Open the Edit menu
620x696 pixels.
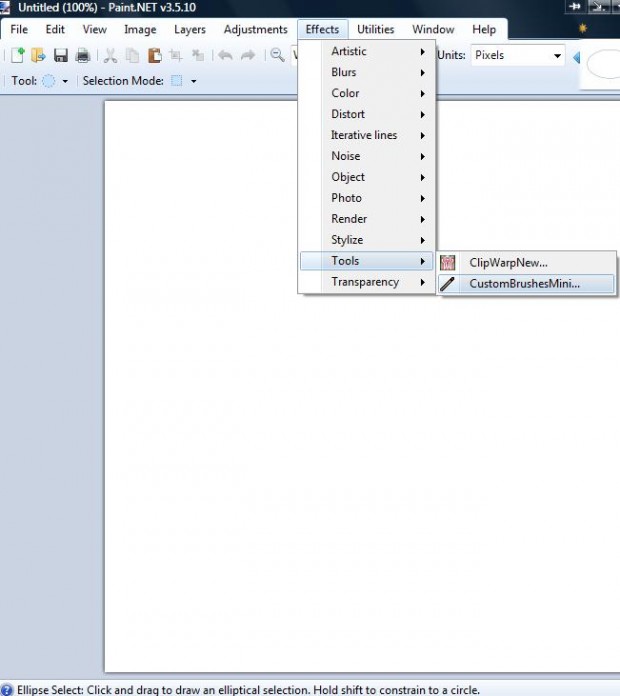pos(55,29)
